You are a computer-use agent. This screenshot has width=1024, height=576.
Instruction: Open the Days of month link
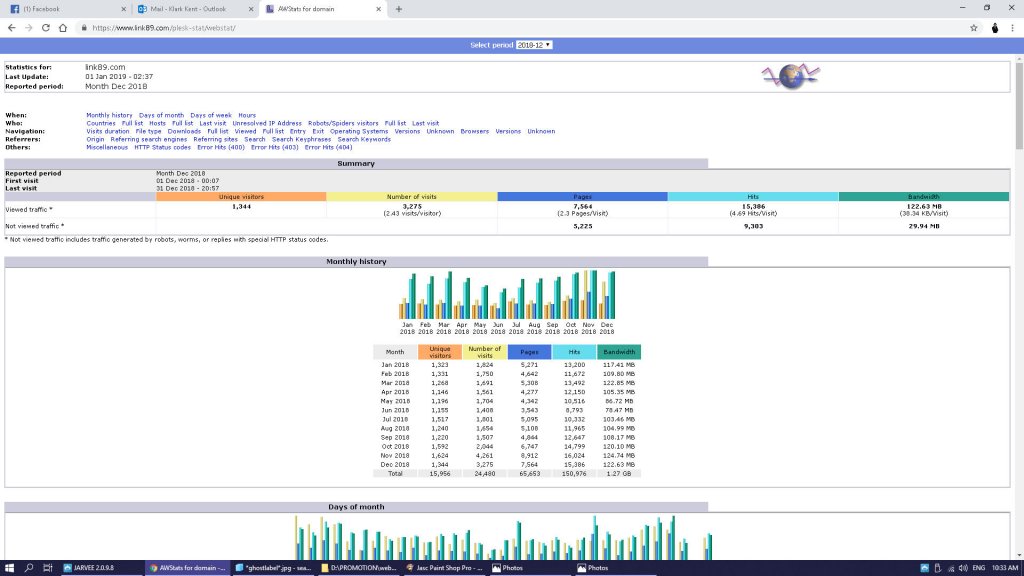click(x=161, y=115)
